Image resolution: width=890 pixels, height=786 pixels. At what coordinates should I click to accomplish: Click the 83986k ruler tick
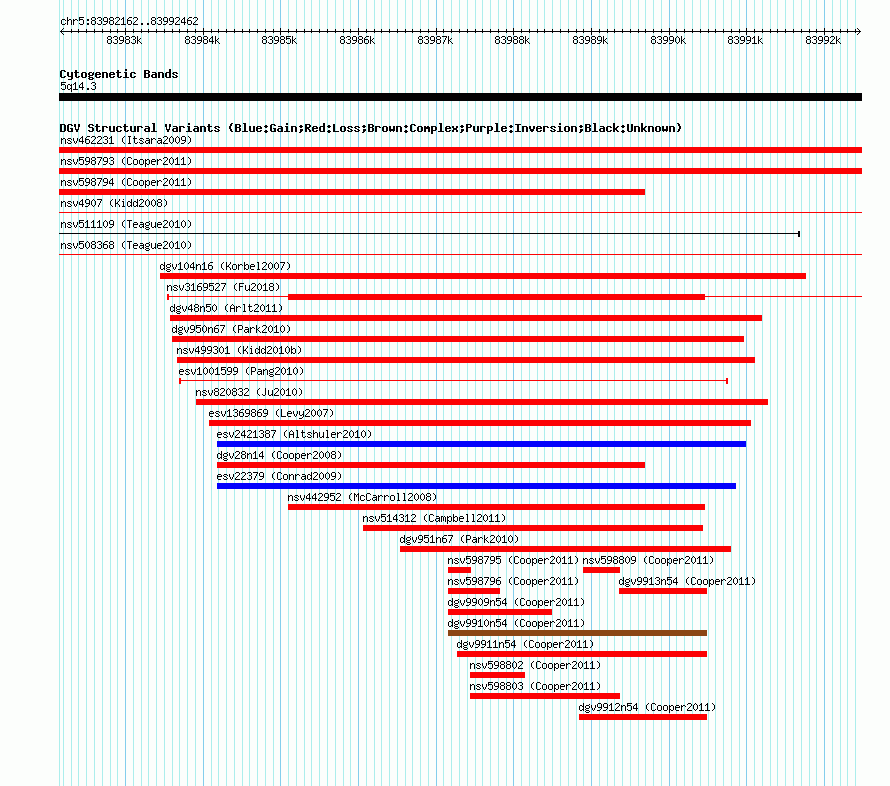point(357,40)
